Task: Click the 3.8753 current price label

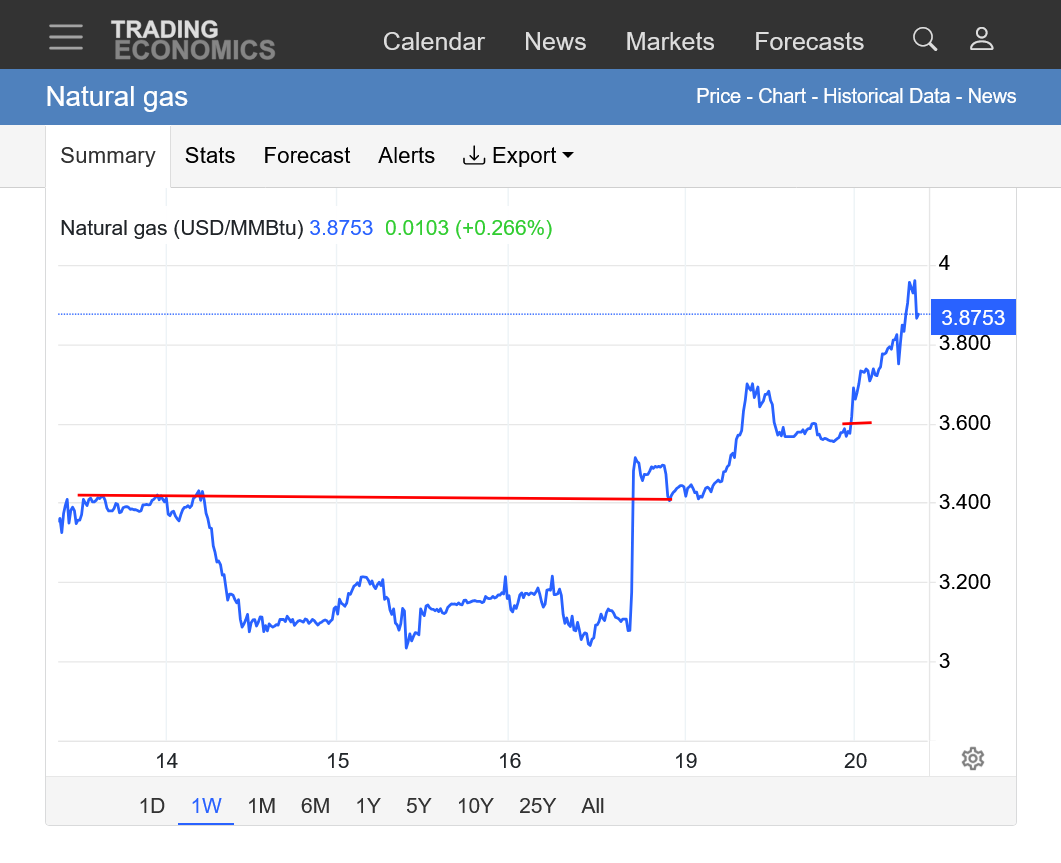Action: pos(972,318)
